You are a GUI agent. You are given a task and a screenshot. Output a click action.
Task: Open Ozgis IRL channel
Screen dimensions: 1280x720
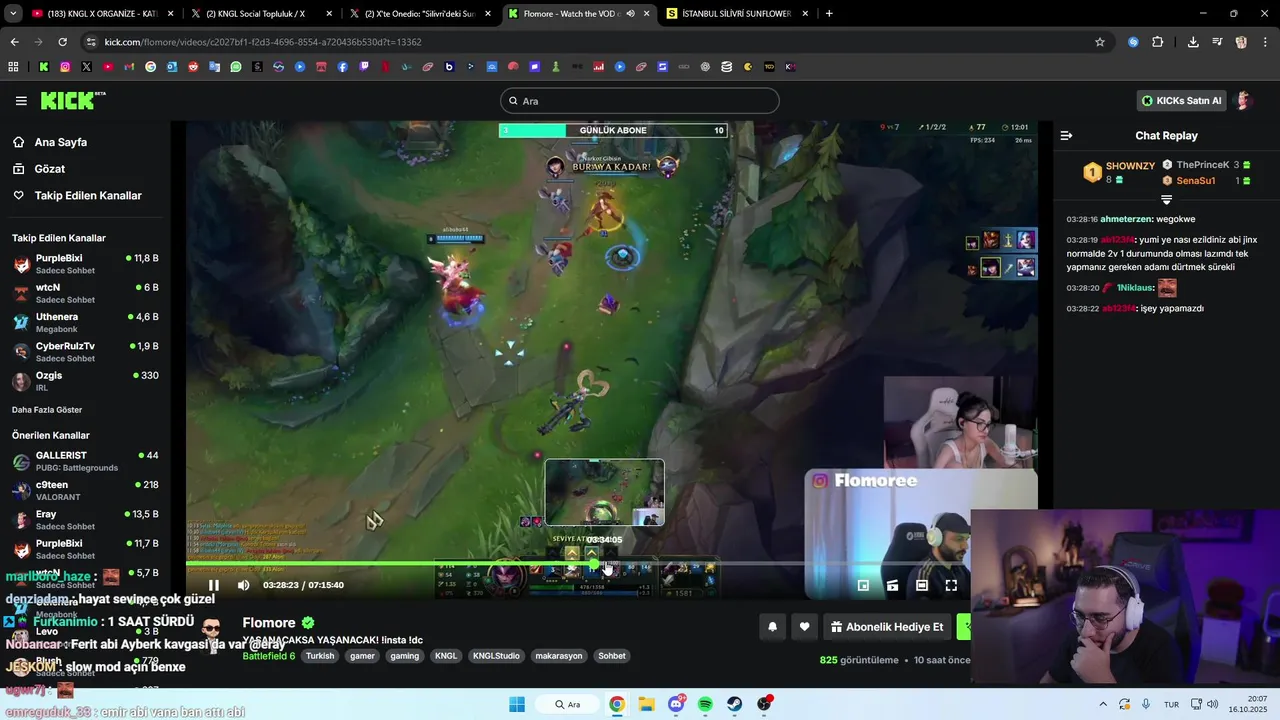click(x=85, y=381)
